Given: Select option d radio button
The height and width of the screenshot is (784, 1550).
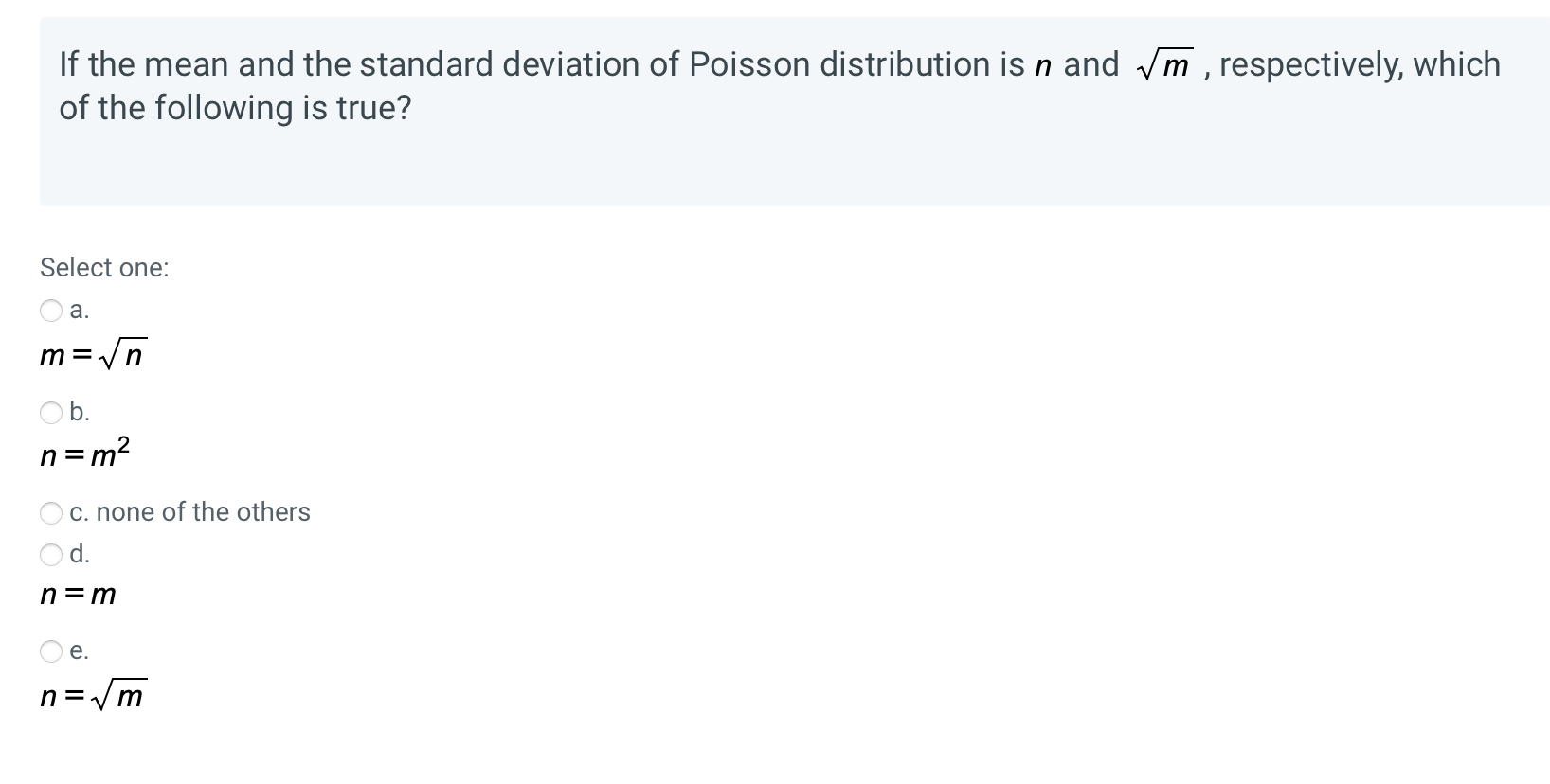Looking at the screenshot, I should 51,555.
